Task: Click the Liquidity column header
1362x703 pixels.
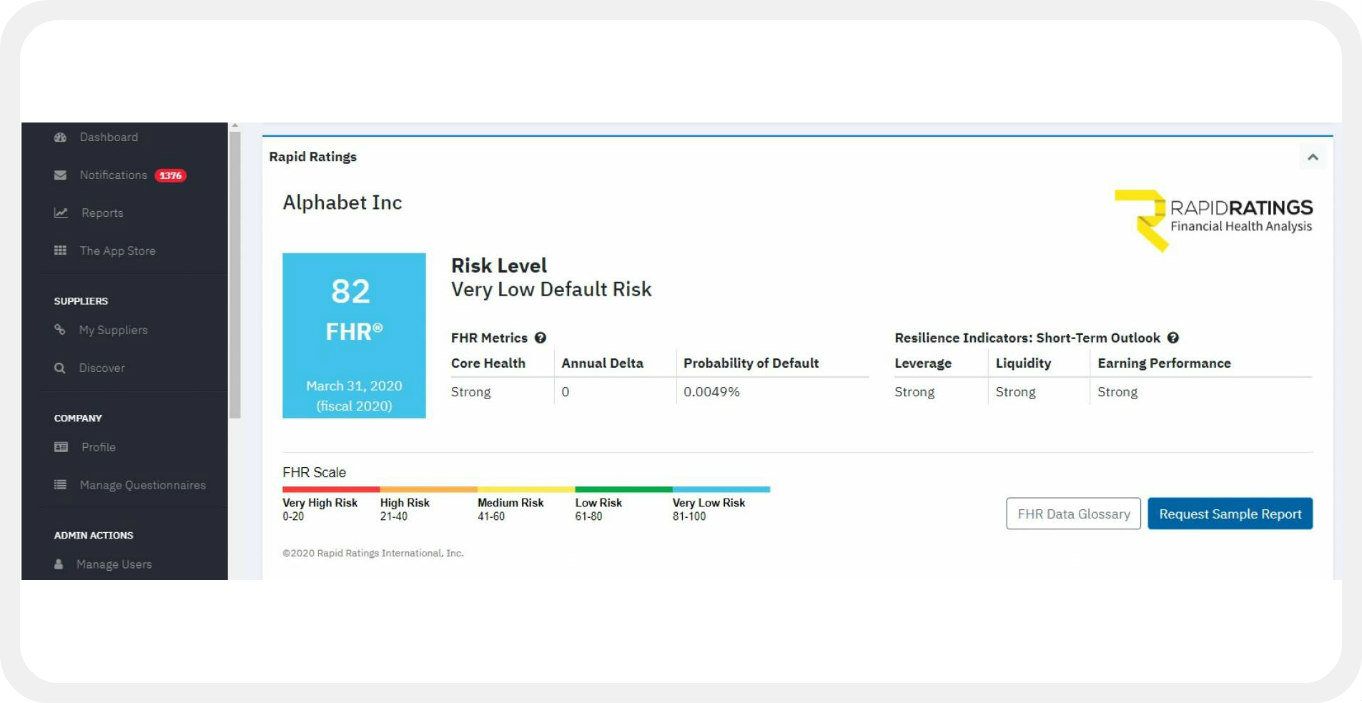Action: [1023, 363]
